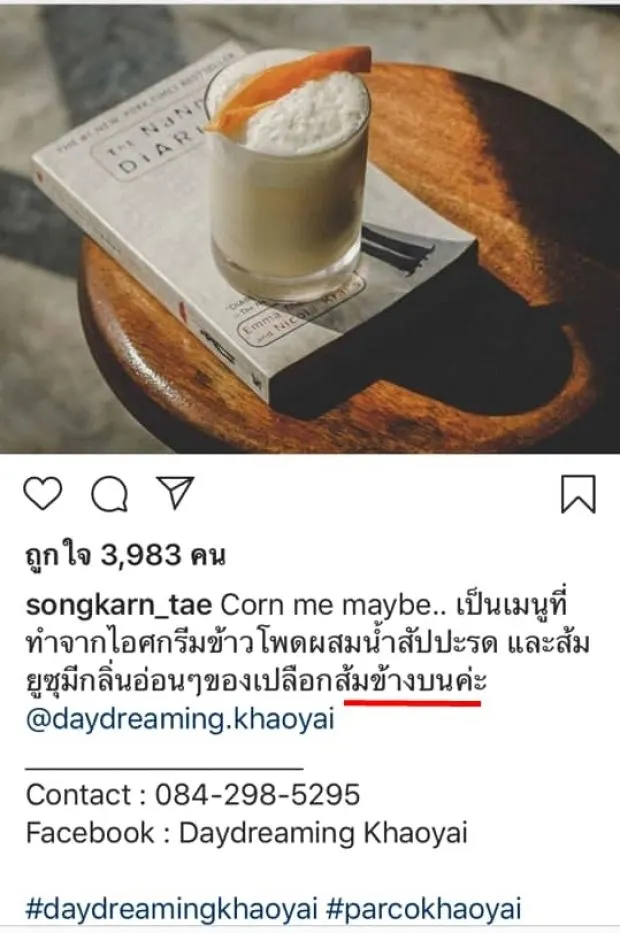Image resolution: width=620 pixels, height=933 pixels.
Task: Click the contact number 084-298-5295
Action: tap(258, 794)
